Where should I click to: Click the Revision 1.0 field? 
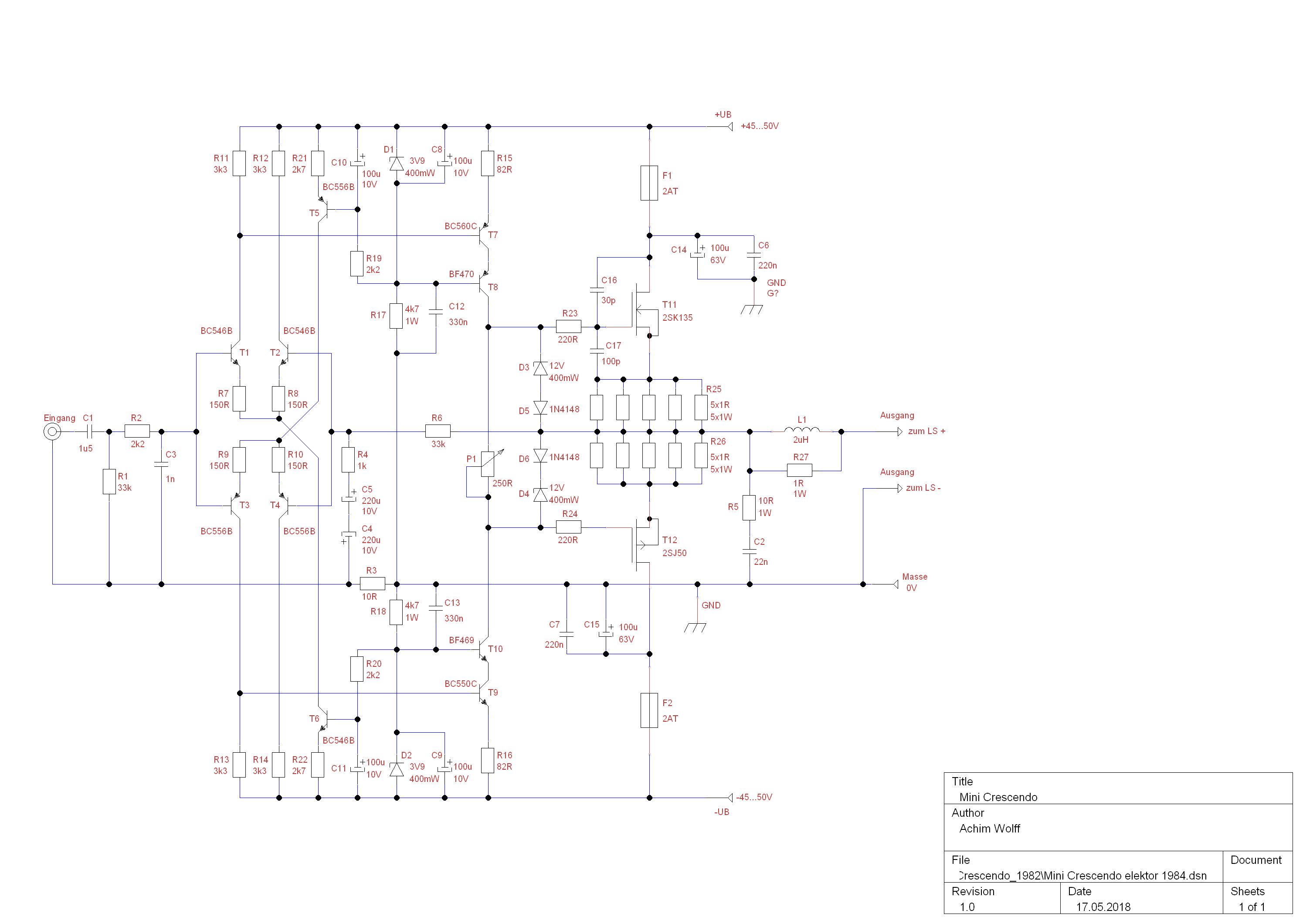click(967, 907)
